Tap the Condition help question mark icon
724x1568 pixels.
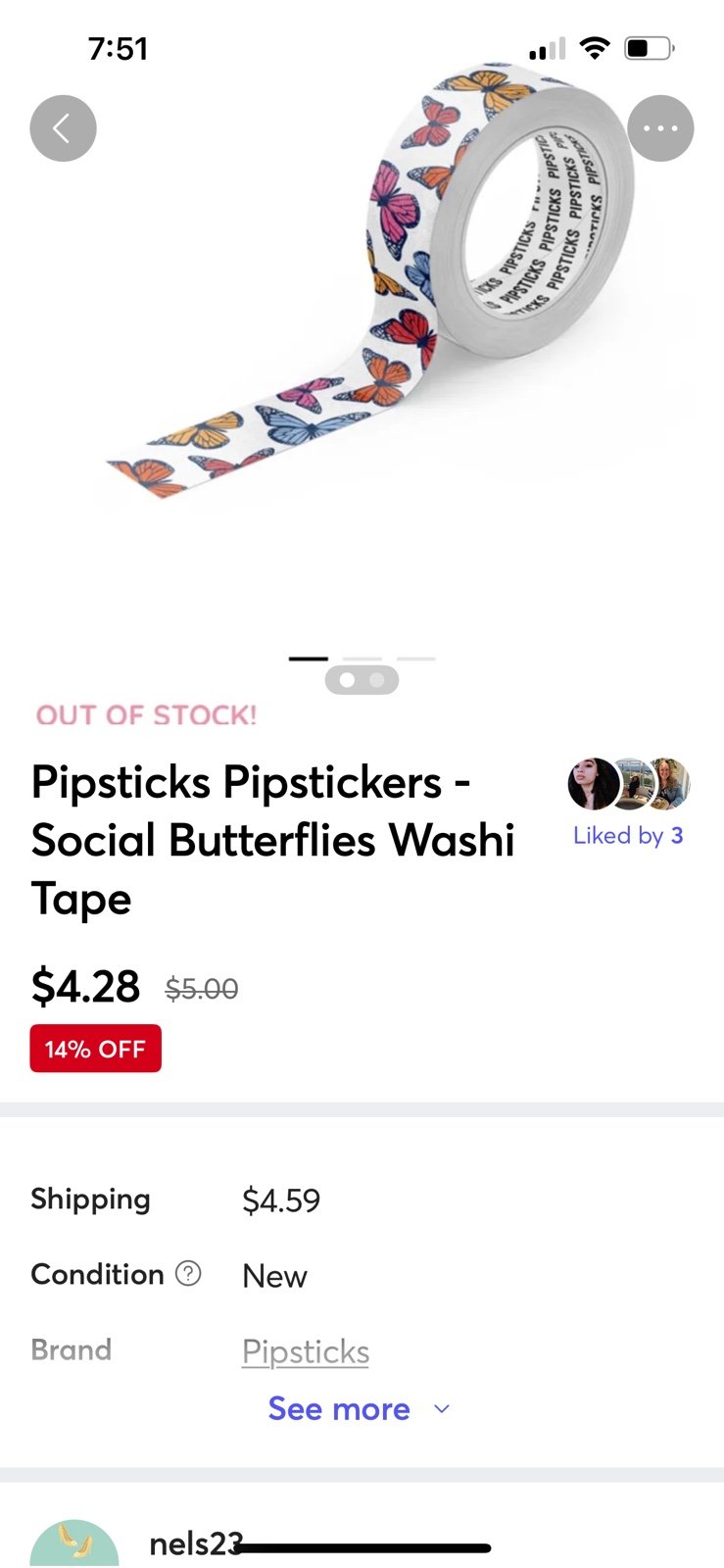[x=188, y=1273]
